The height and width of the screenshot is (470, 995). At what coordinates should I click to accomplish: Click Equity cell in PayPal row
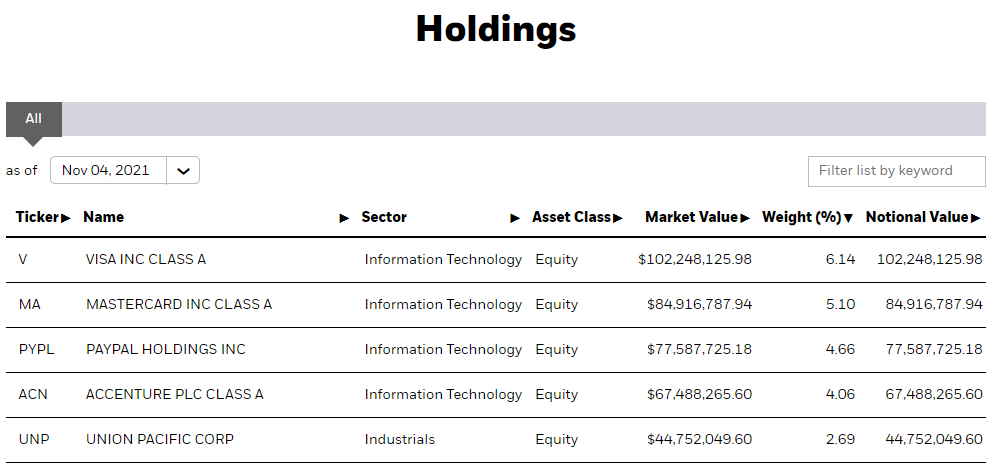pos(557,349)
